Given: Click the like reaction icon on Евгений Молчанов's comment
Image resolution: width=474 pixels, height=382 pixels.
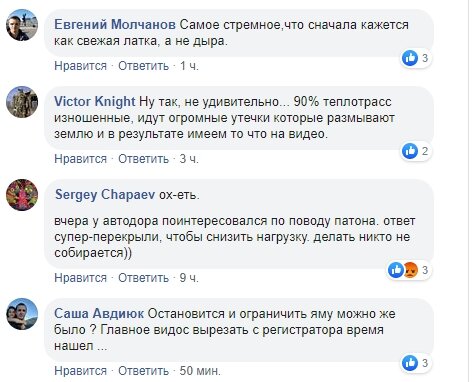Looking at the screenshot, I should [410, 58].
